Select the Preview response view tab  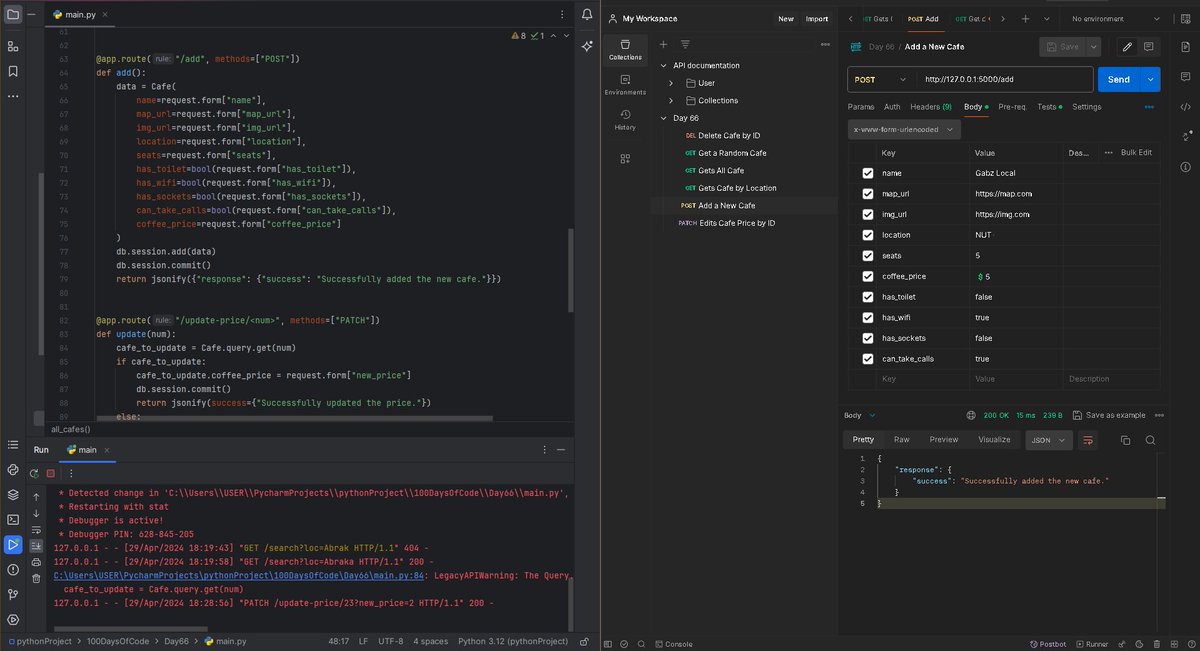click(944, 440)
